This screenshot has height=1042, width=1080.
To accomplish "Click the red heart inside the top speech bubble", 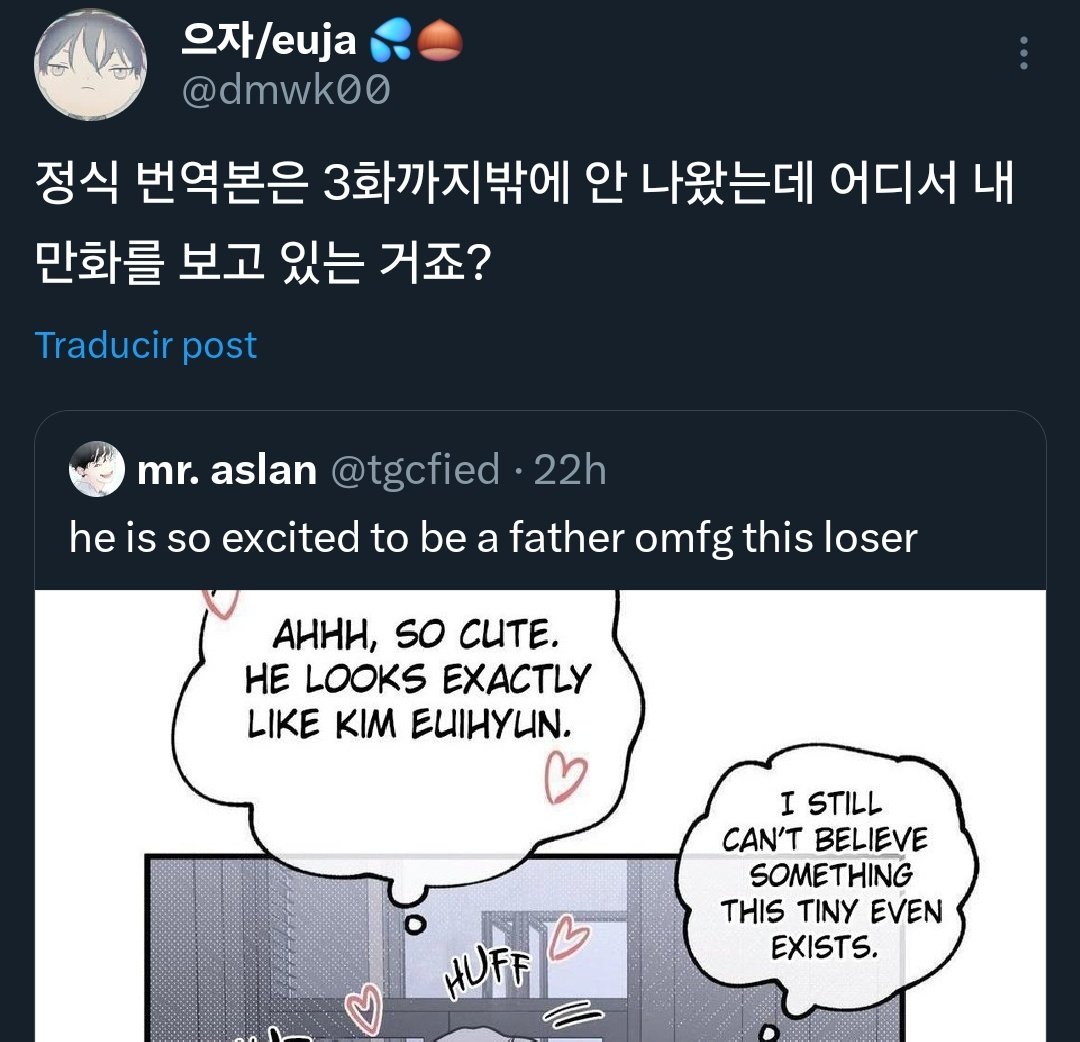I will [x=567, y=779].
